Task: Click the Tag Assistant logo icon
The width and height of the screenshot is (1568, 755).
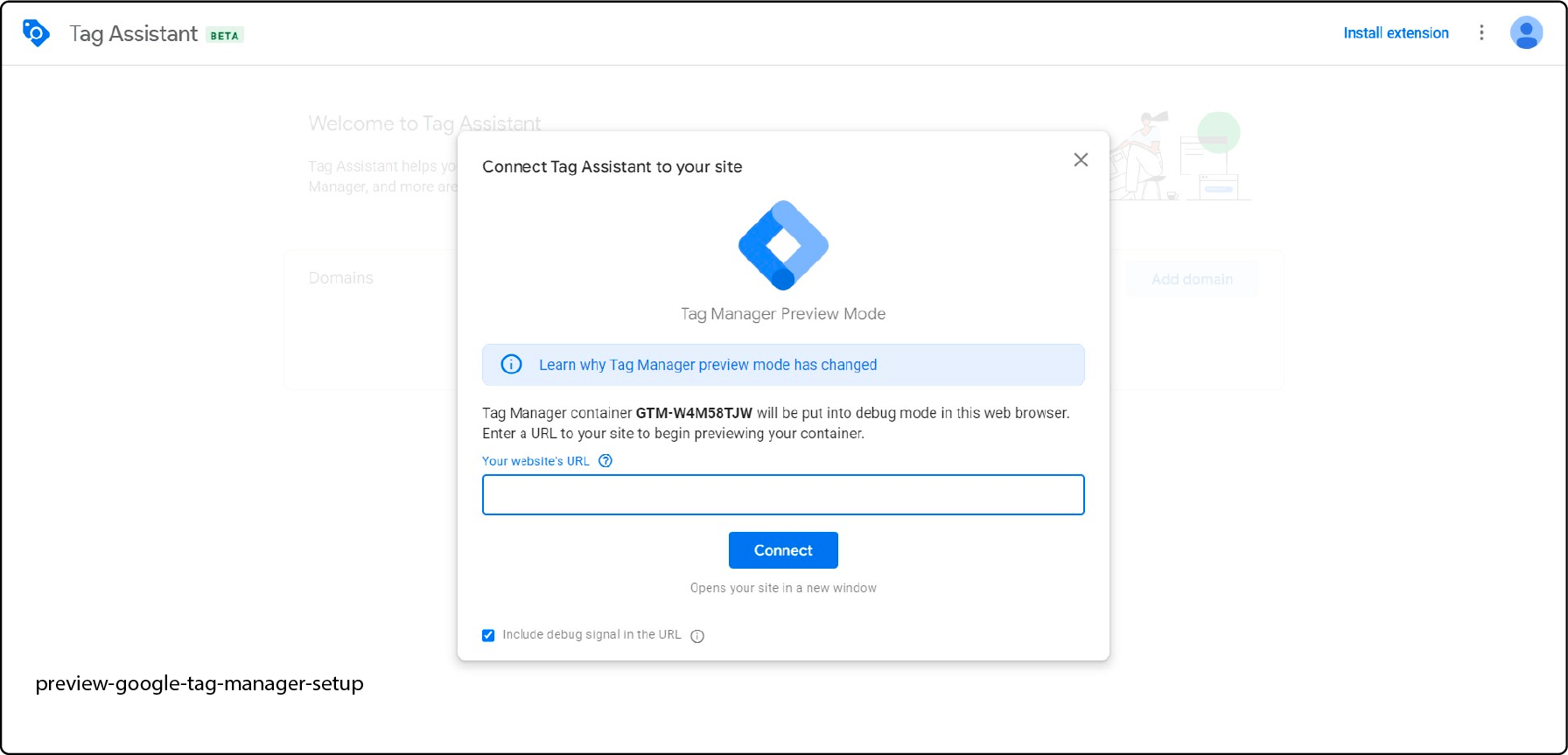Action: [36, 33]
